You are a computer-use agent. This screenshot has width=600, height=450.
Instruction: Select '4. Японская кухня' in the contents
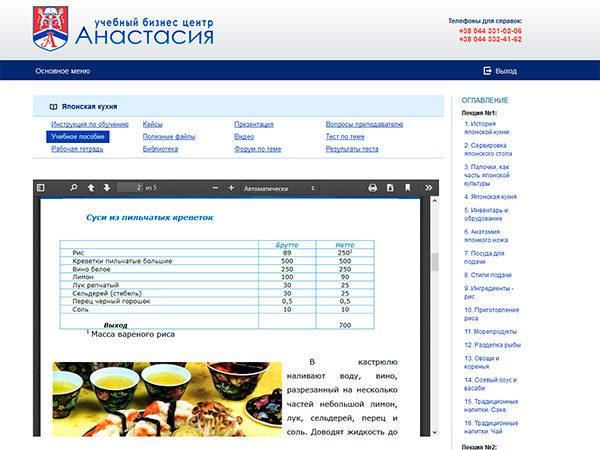click(490, 197)
